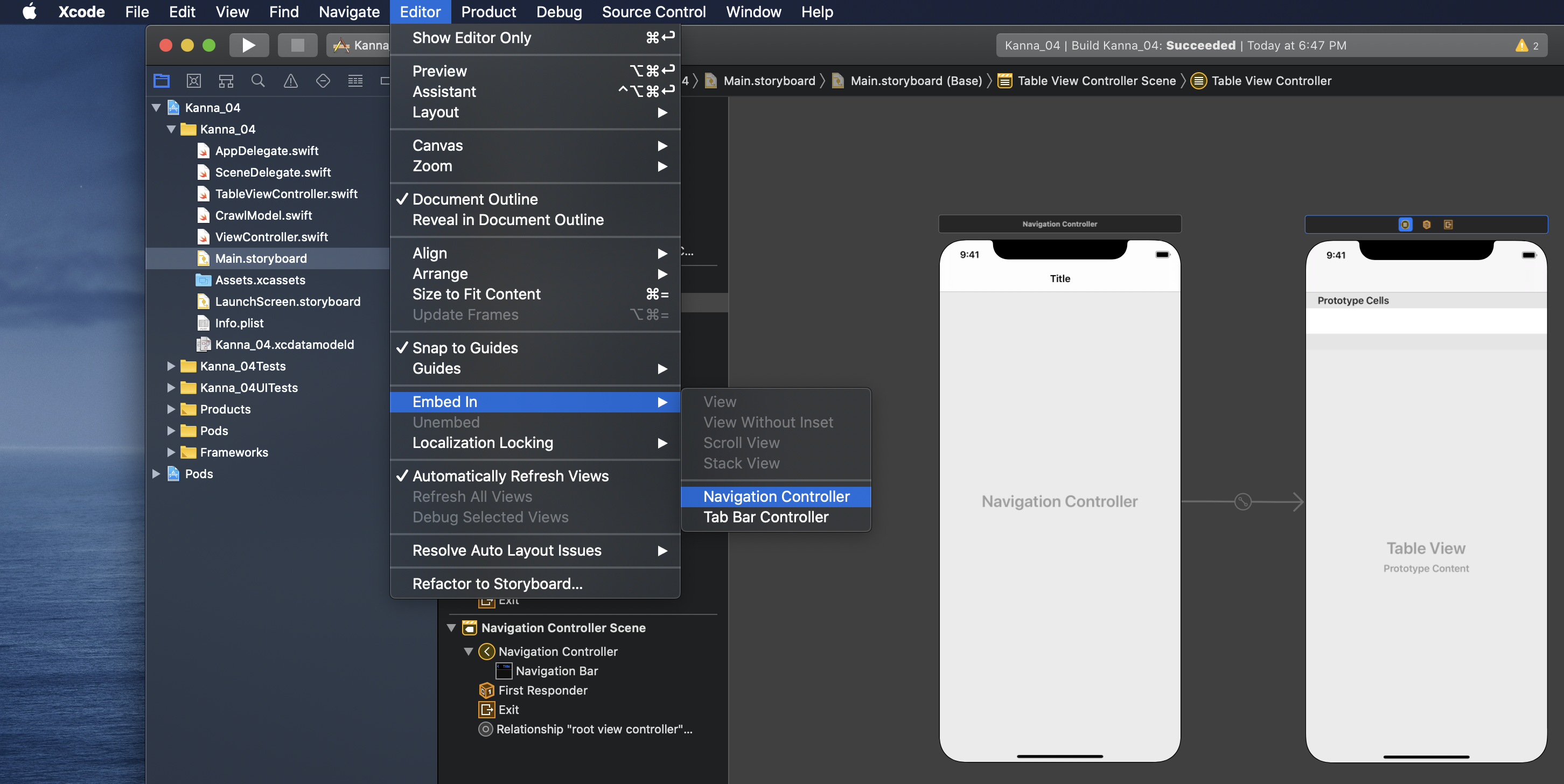Image resolution: width=1564 pixels, height=784 pixels.
Task: Click the segue icon between scenes
Action: pos(1243,502)
